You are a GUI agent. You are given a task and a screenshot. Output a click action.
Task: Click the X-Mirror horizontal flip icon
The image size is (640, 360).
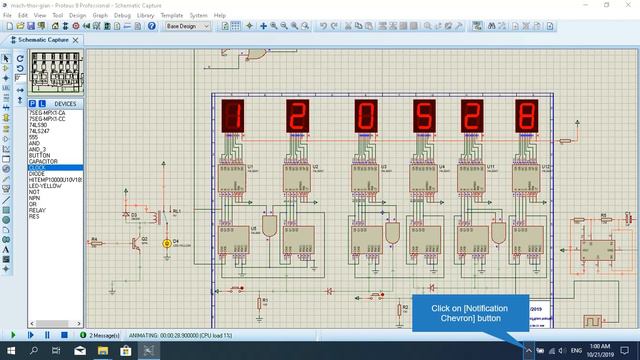click(x=20, y=90)
